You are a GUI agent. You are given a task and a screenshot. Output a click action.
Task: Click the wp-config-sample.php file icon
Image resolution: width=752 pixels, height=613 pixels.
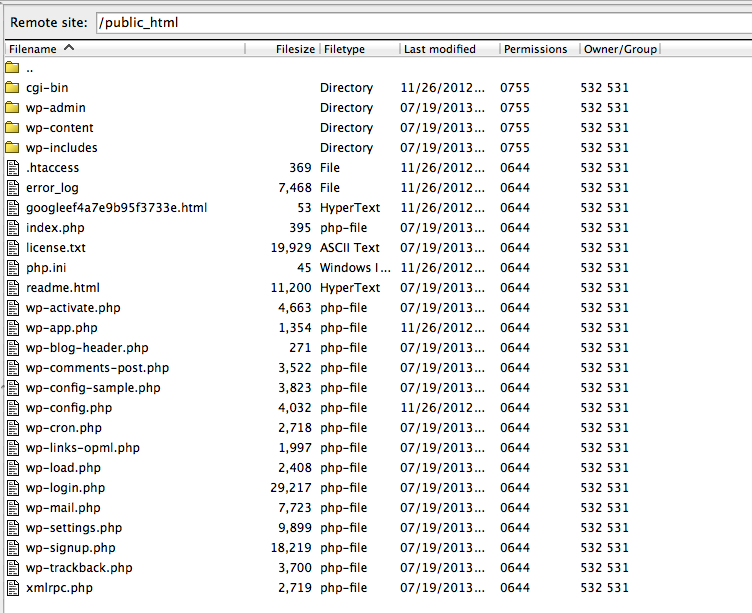click(x=13, y=388)
